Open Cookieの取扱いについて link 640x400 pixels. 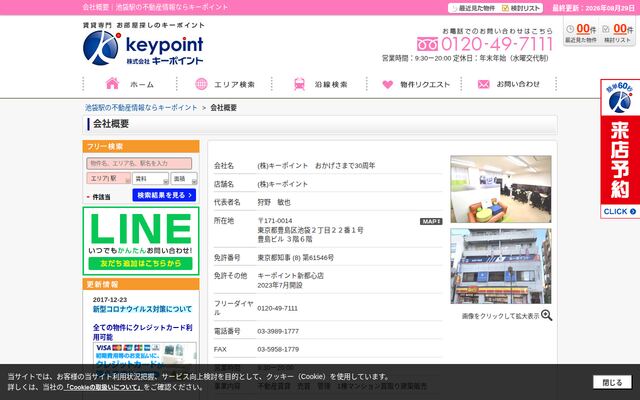coord(103,387)
